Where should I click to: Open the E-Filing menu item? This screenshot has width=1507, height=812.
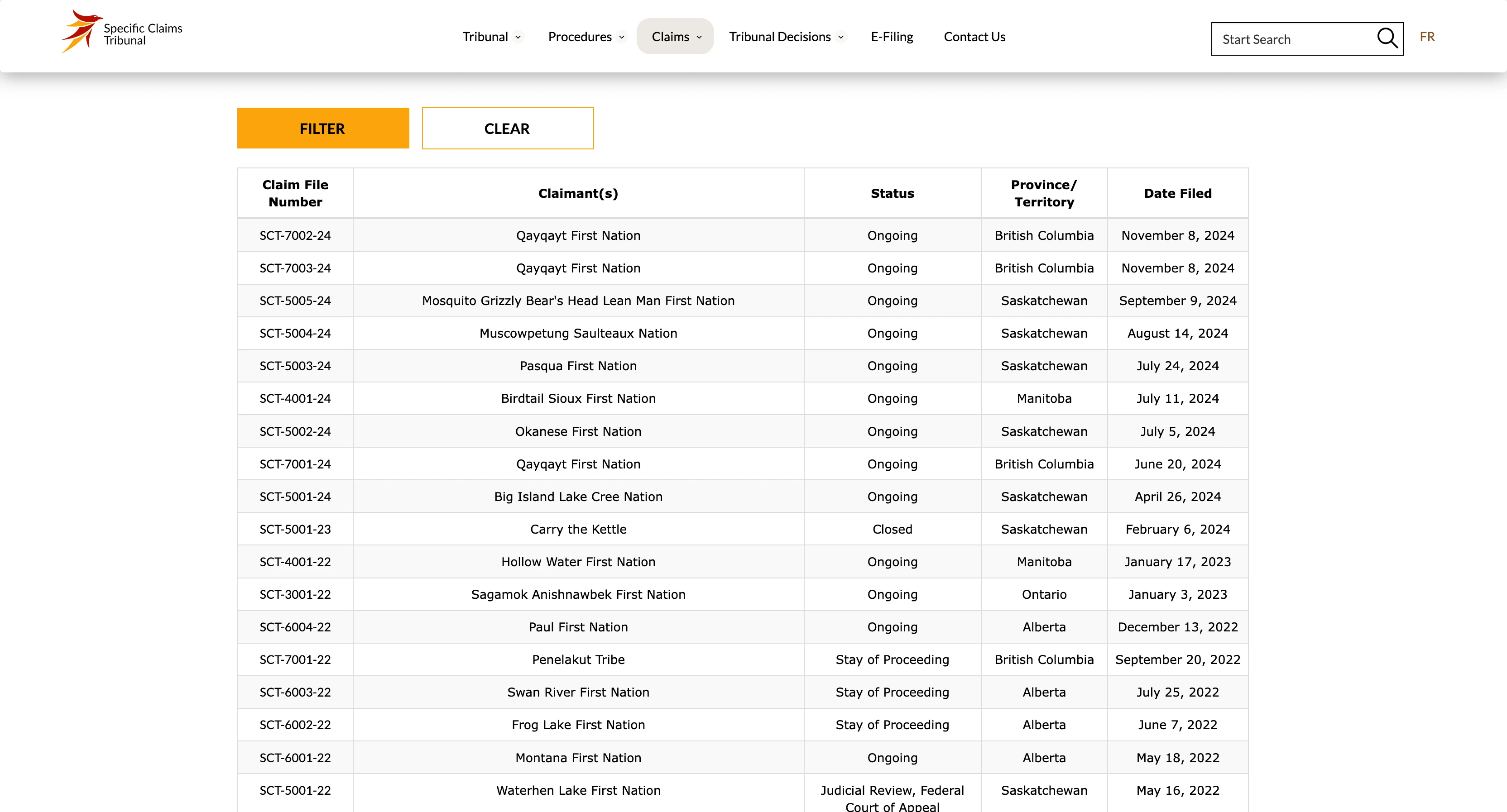892,37
